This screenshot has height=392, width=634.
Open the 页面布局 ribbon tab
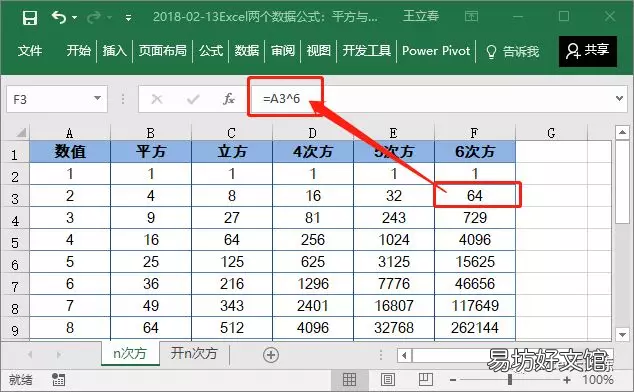coord(163,51)
